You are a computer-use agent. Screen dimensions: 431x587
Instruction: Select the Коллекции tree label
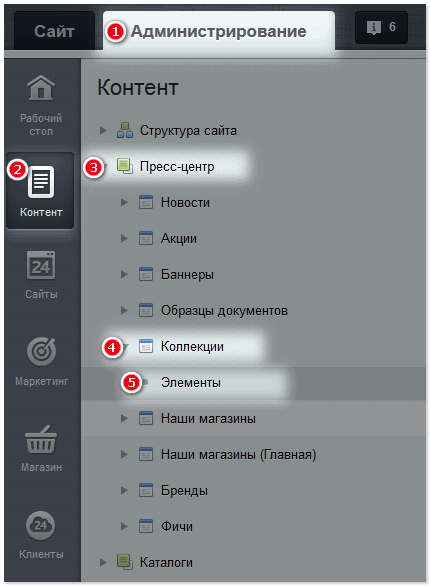coord(192,346)
